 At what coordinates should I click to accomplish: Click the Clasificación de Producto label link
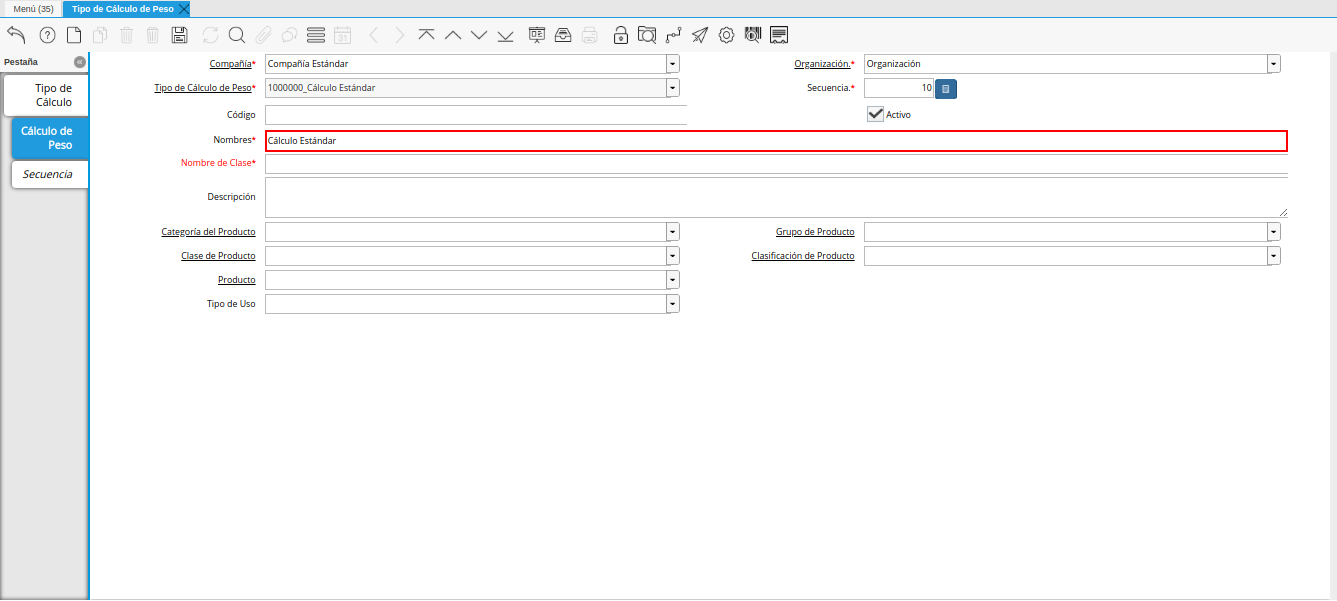tap(803, 256)
